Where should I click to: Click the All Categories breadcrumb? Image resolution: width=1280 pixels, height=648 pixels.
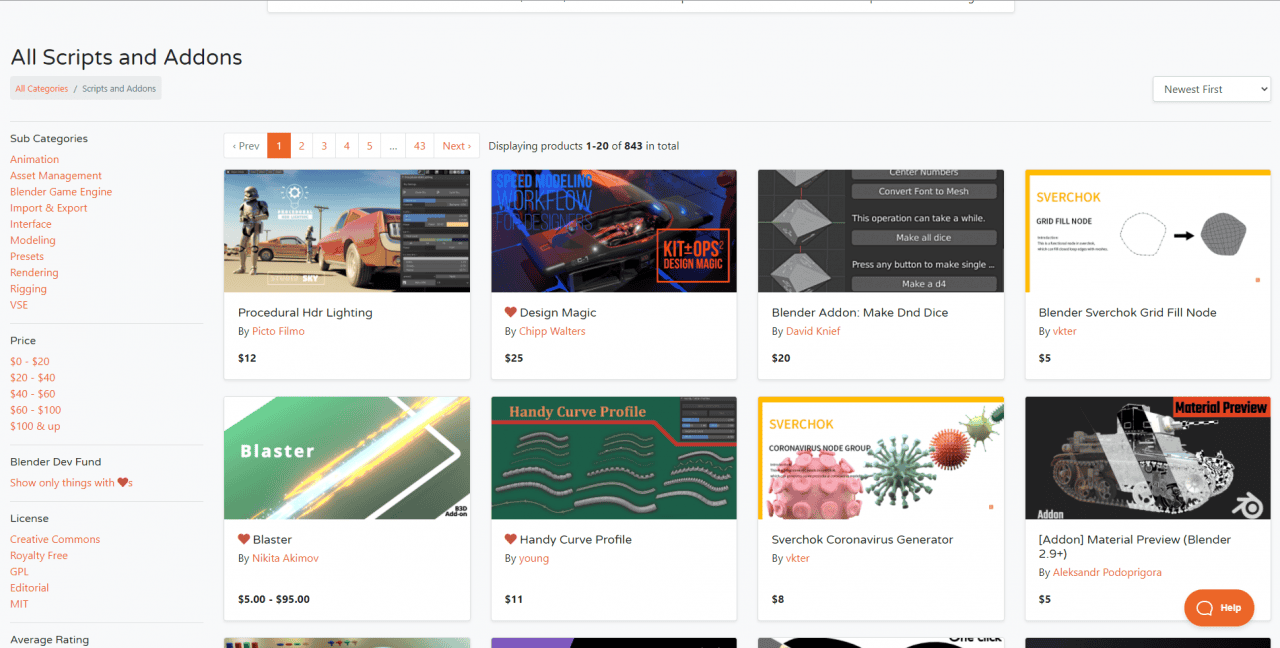point(41,88)
